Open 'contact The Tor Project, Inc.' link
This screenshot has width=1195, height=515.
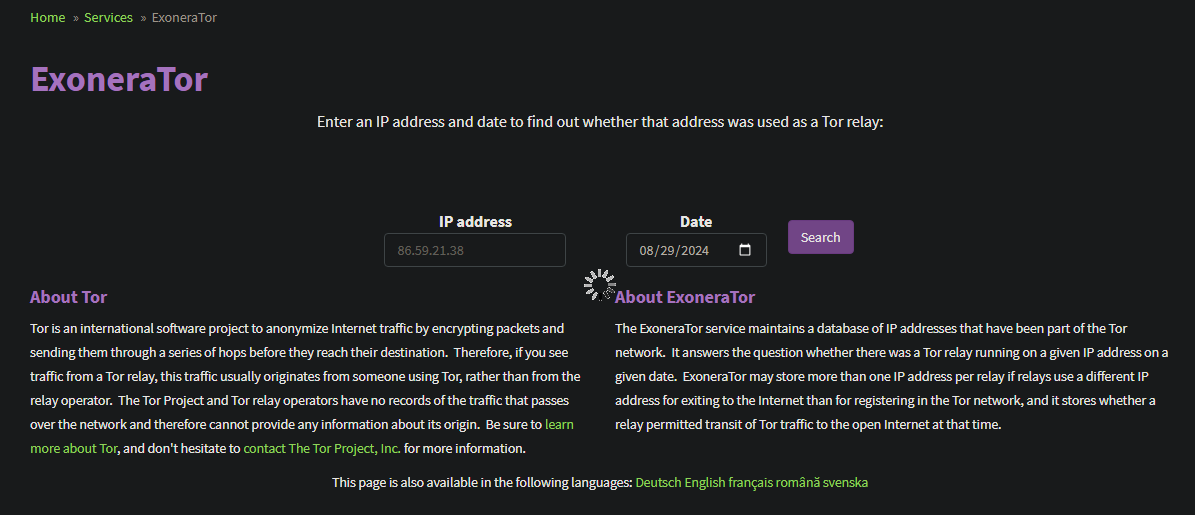tap(322, 449)
